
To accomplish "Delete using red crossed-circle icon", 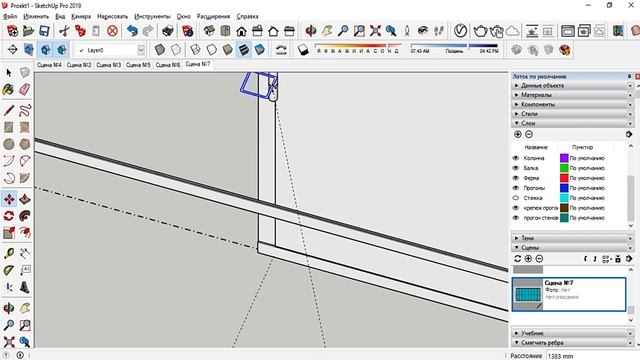I will pyautogui.click(x=112, y=31).
